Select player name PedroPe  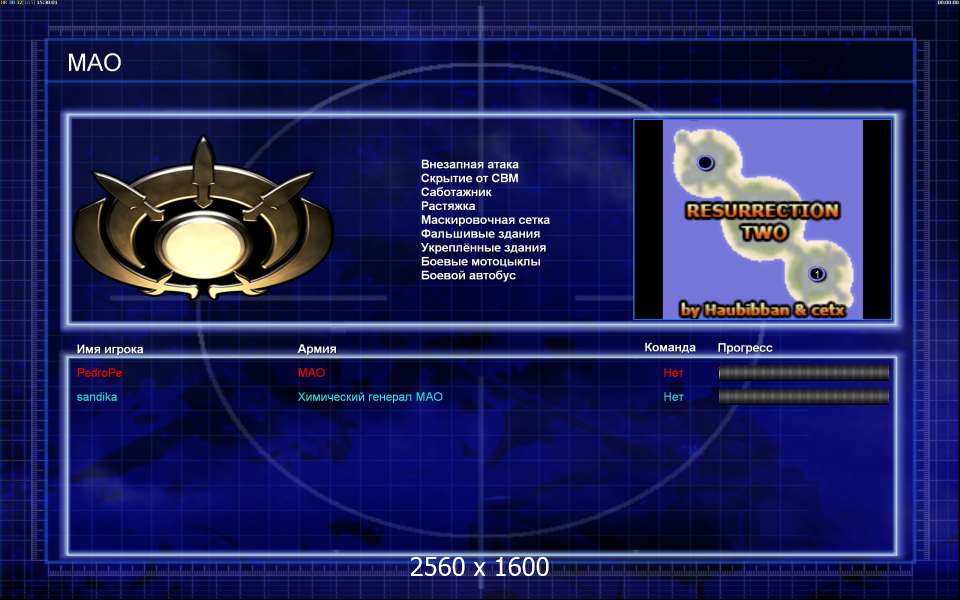tap(99, 373)
